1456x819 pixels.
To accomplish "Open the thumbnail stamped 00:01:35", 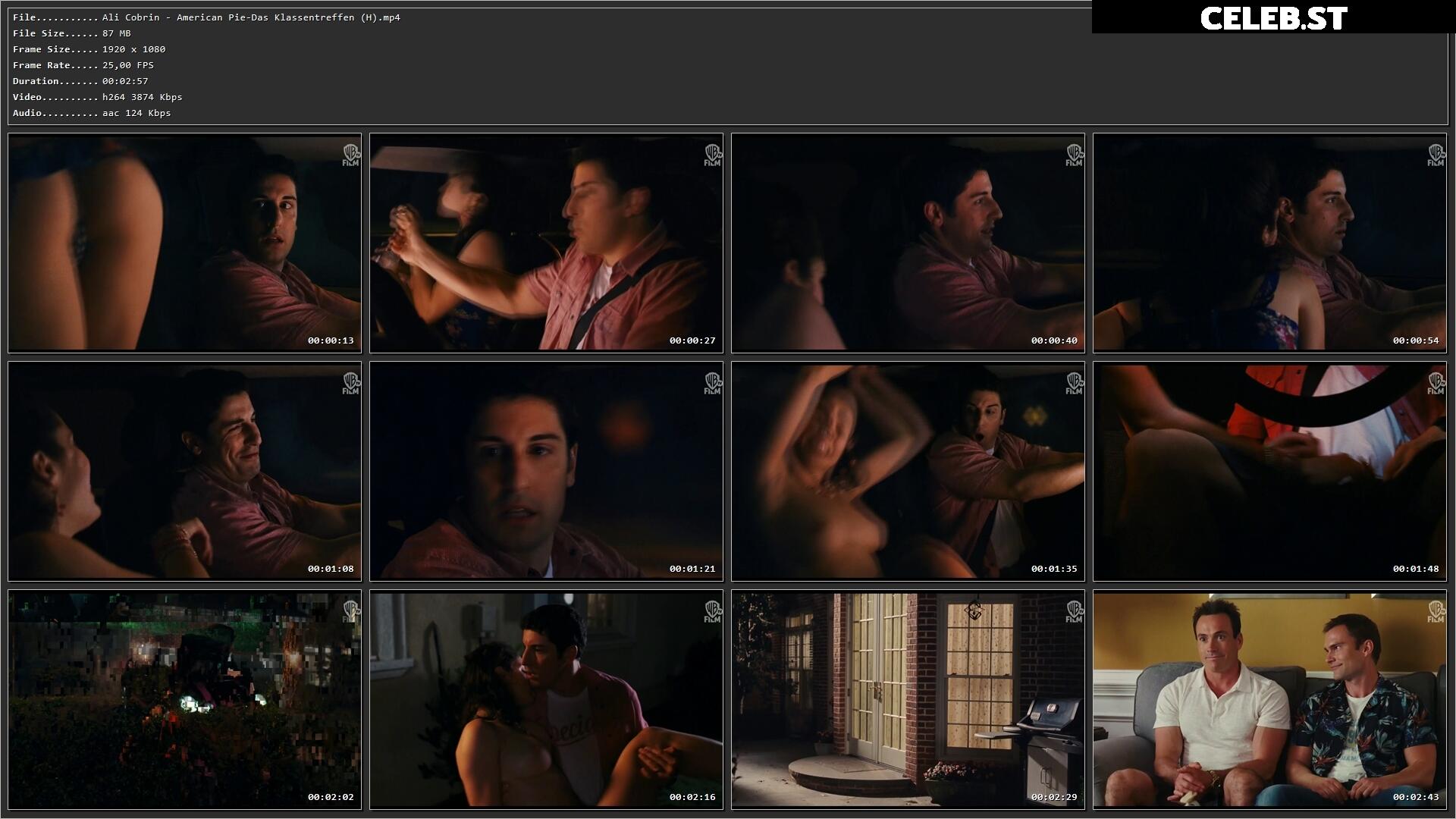I will pyautogui.click(x=908, y=471).
